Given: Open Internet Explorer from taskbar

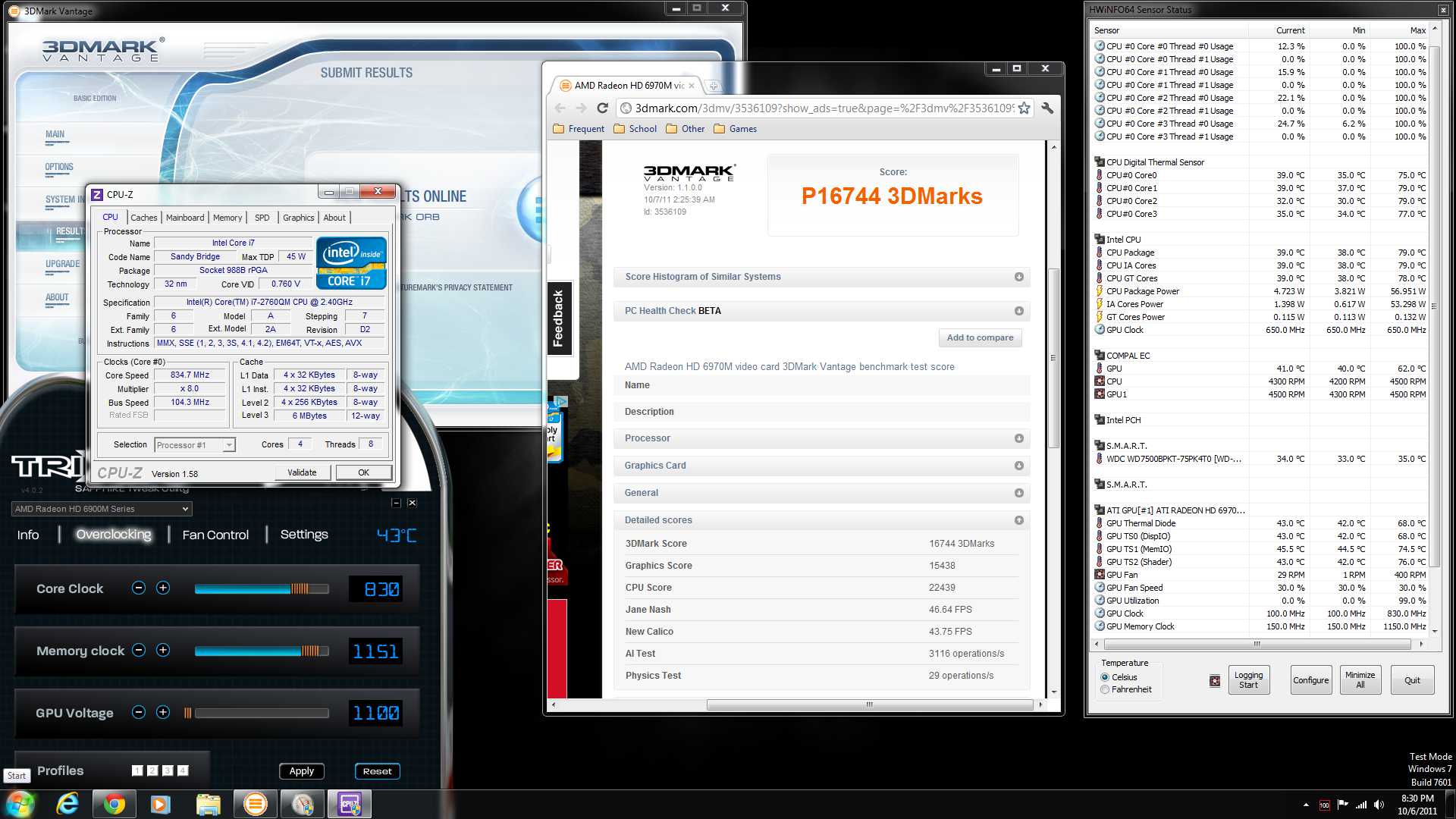Looking at the screenshot, I should coord(67,804).
